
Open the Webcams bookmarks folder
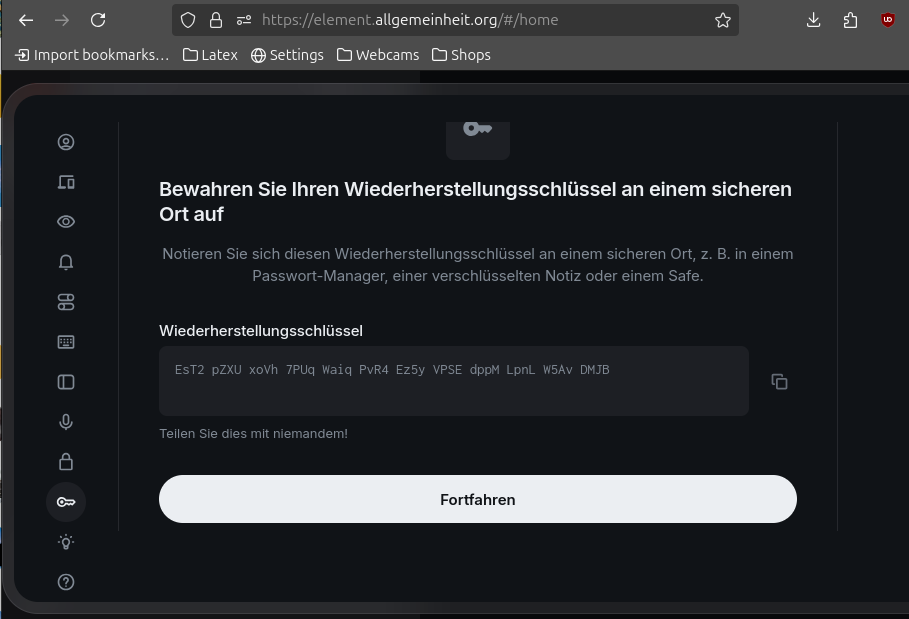[x=378, y=55]
